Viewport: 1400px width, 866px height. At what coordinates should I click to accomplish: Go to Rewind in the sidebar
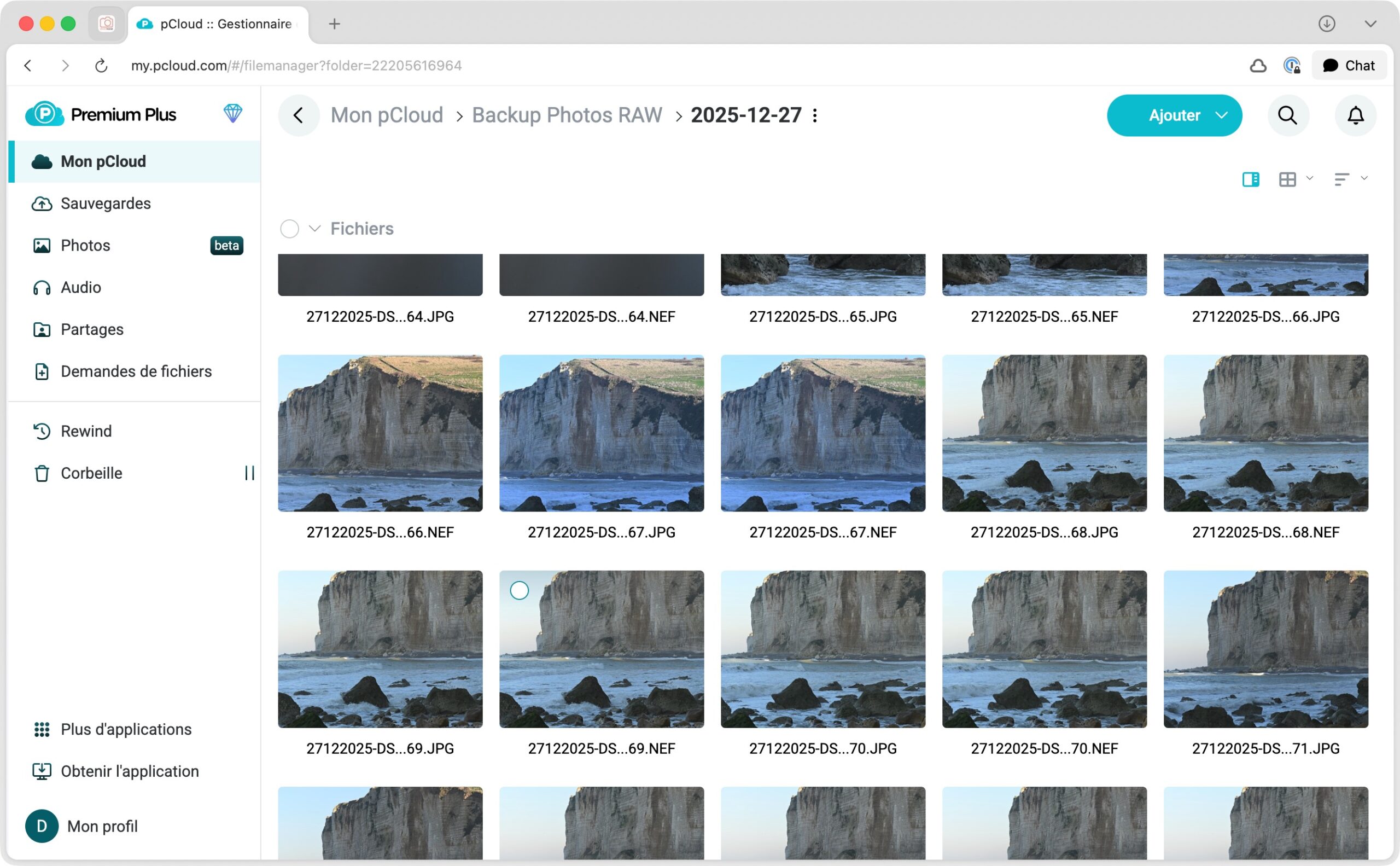coord(86,431)
